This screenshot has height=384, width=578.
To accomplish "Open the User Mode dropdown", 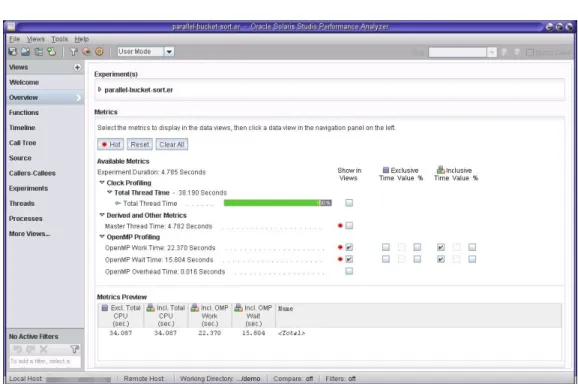I will pos(169,52).
